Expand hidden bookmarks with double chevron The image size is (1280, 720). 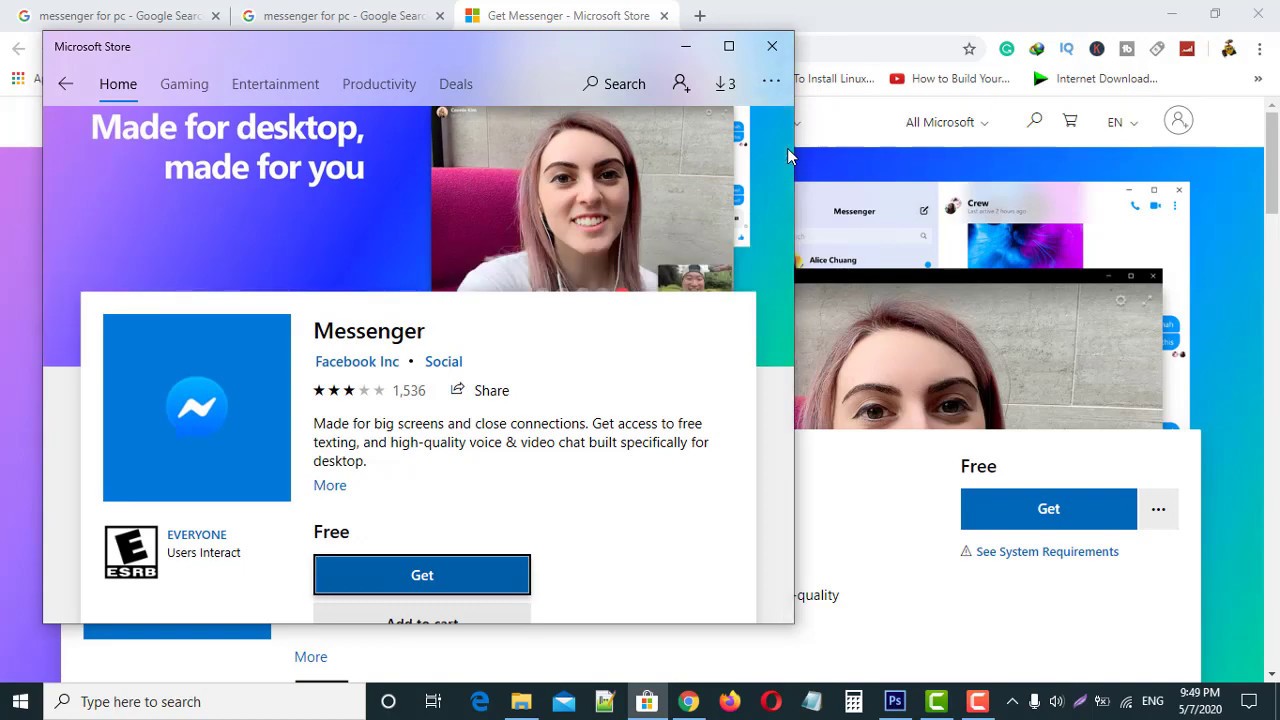click(x=1258, y=79)
